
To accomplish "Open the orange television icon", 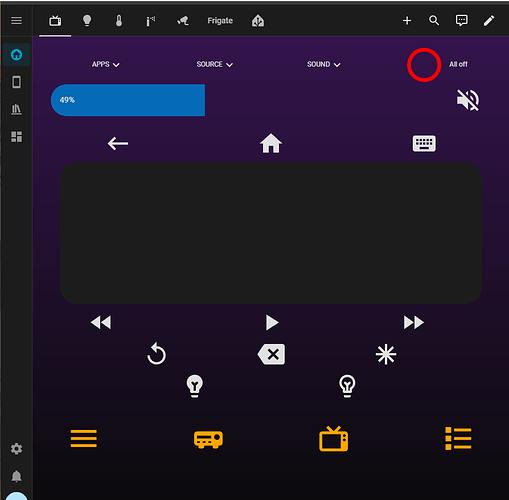I will point(333,439).
